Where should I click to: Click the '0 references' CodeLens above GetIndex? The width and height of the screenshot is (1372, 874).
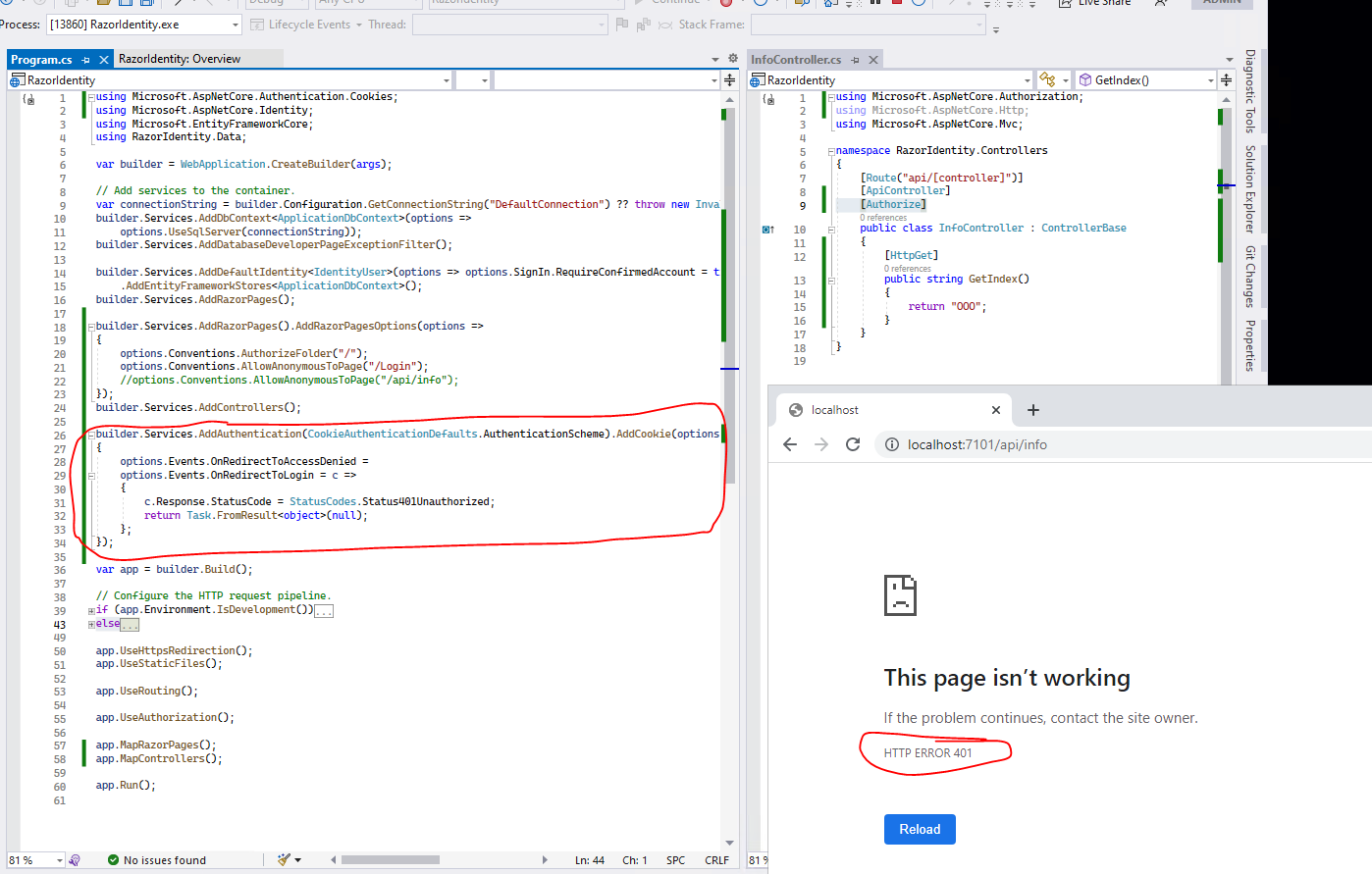(907, 269)
